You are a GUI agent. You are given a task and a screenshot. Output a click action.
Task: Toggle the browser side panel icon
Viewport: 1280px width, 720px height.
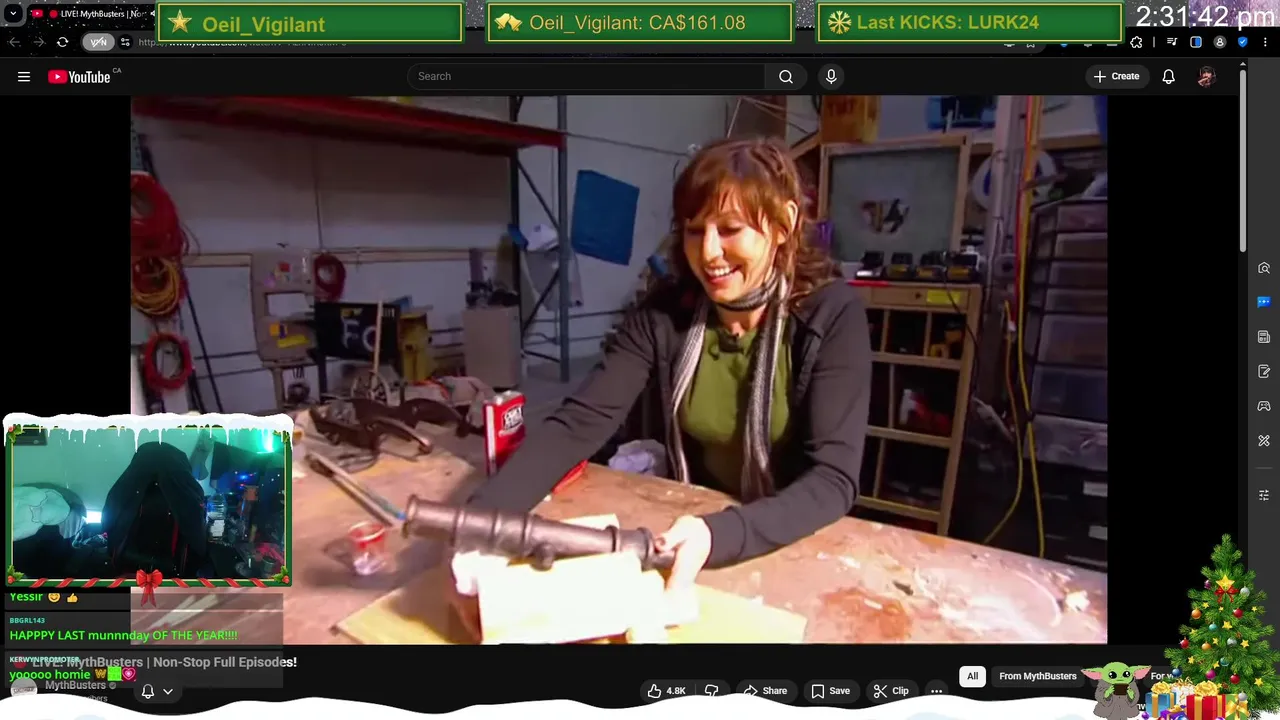coord(1196,42)
